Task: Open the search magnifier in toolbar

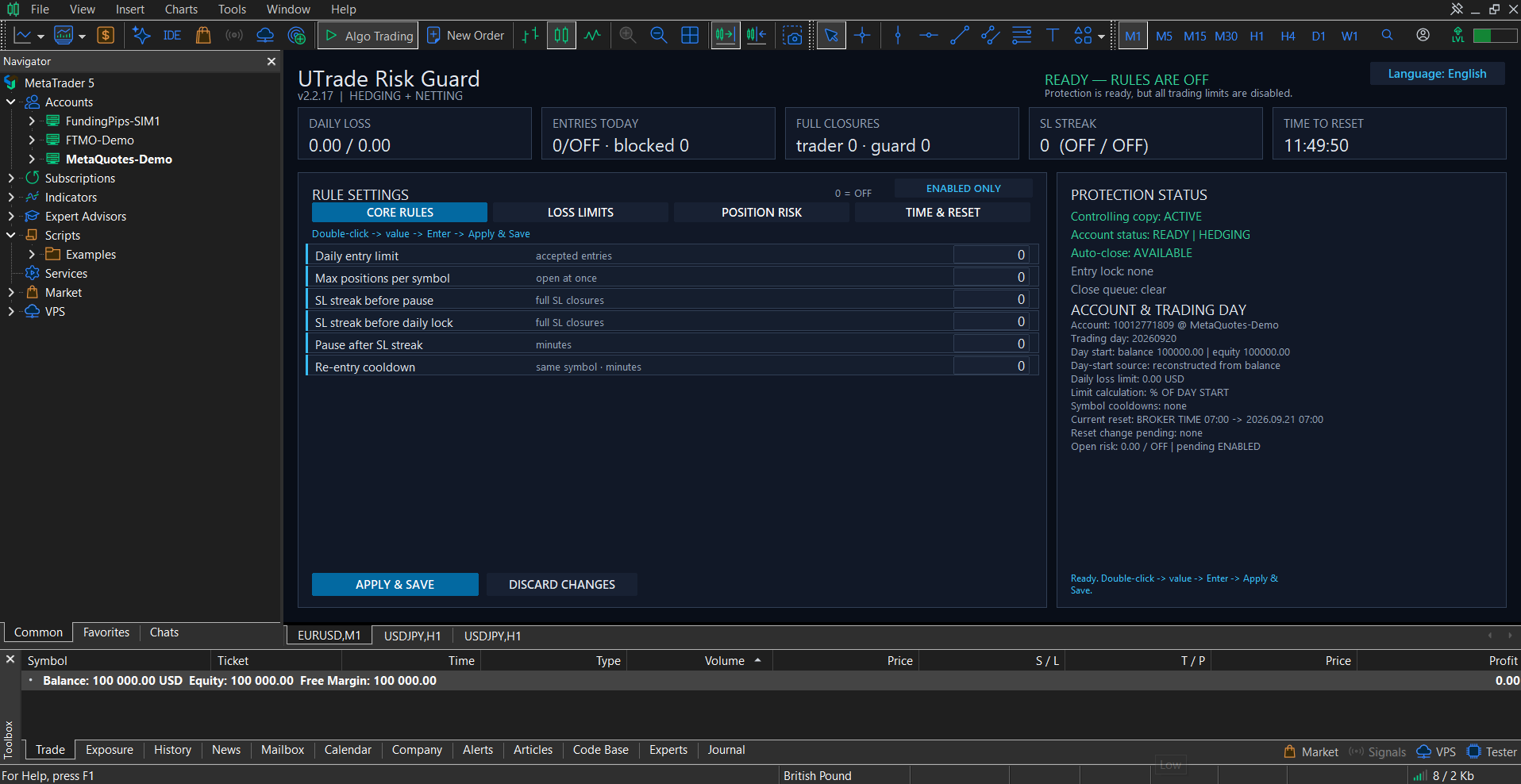Action: coord(1387,36)
